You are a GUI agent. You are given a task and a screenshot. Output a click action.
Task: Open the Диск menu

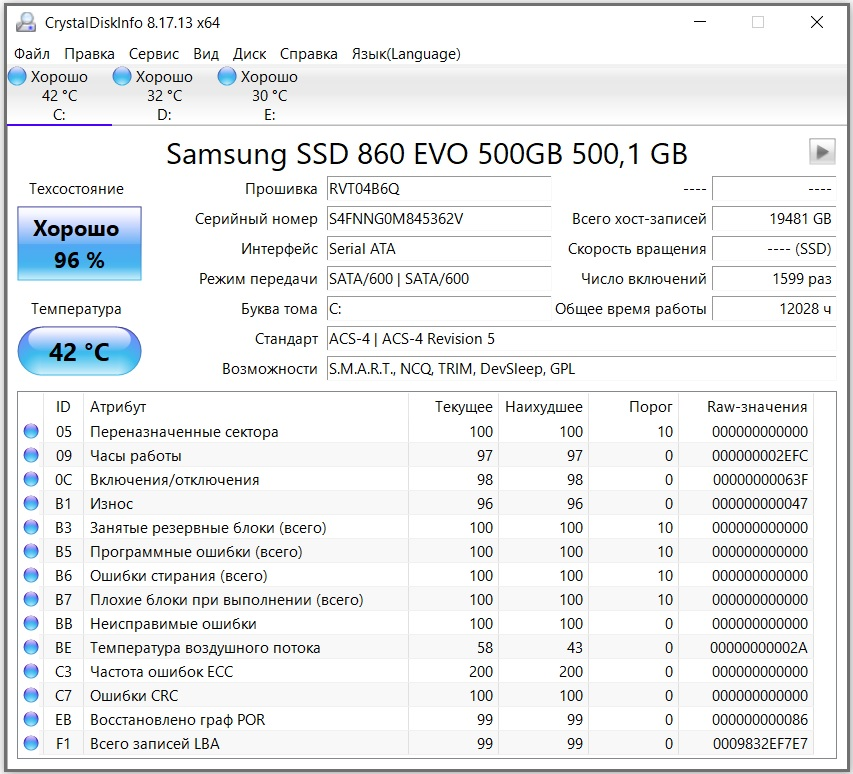249,54
